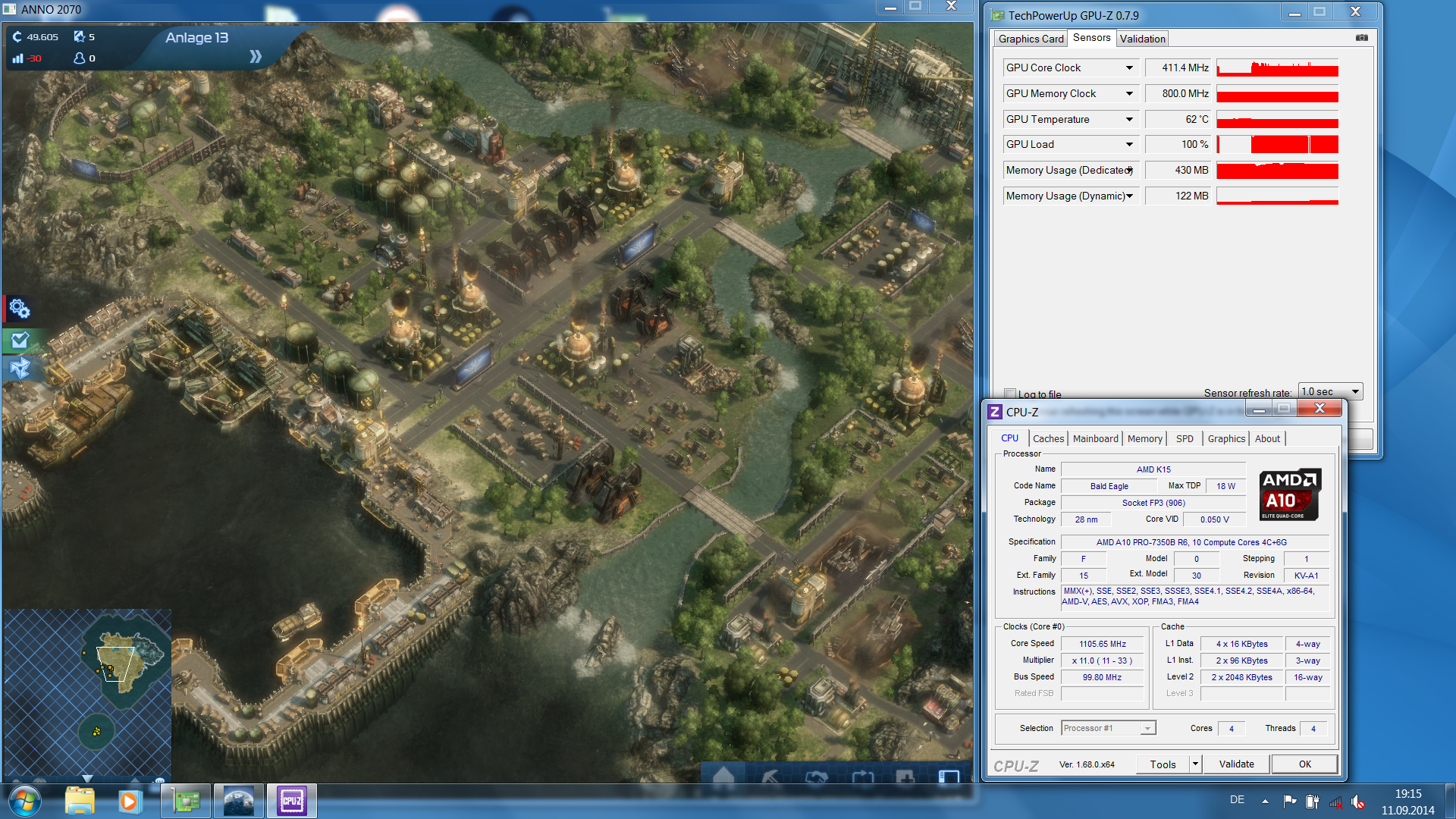Select the GPU-Z Sensors tab
Viewport: 1456px width, 819px height.
coord(1091,38)
